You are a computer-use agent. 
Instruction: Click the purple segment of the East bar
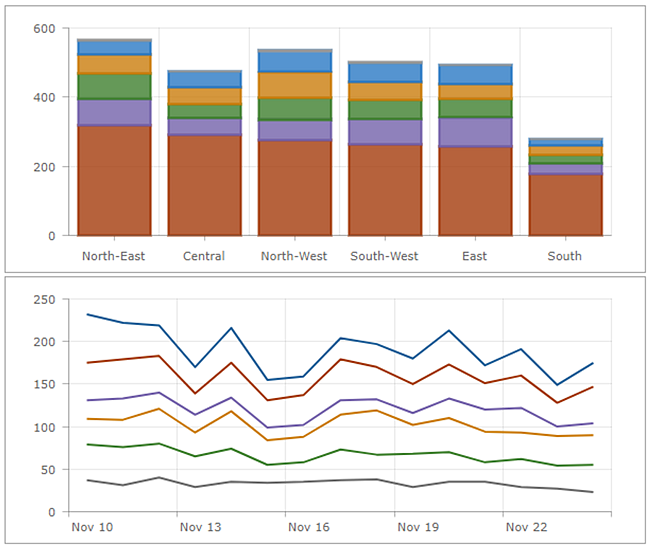pyautogui.click(x=474, y=132)
